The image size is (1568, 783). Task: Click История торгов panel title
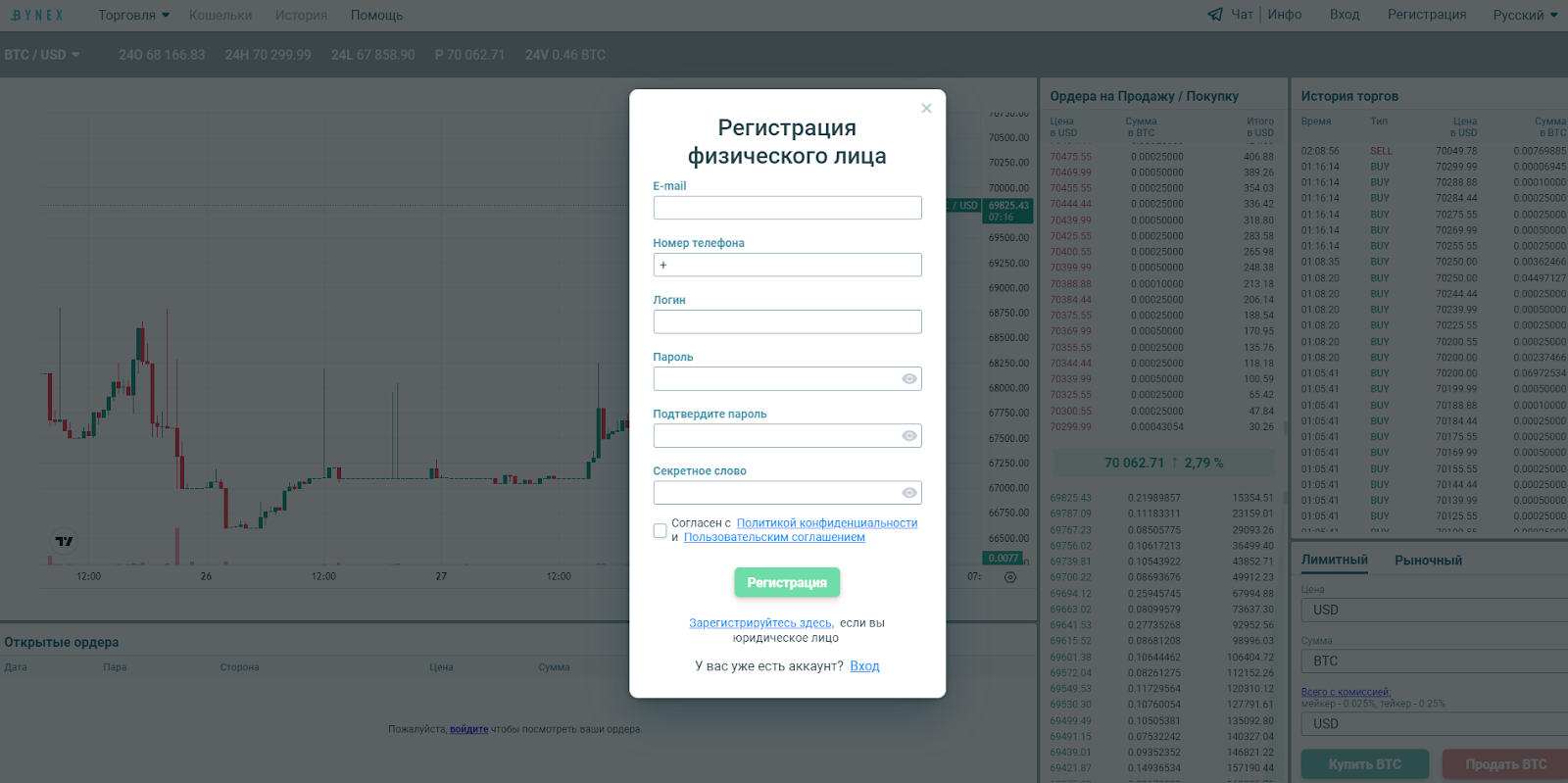point(1349,96)
